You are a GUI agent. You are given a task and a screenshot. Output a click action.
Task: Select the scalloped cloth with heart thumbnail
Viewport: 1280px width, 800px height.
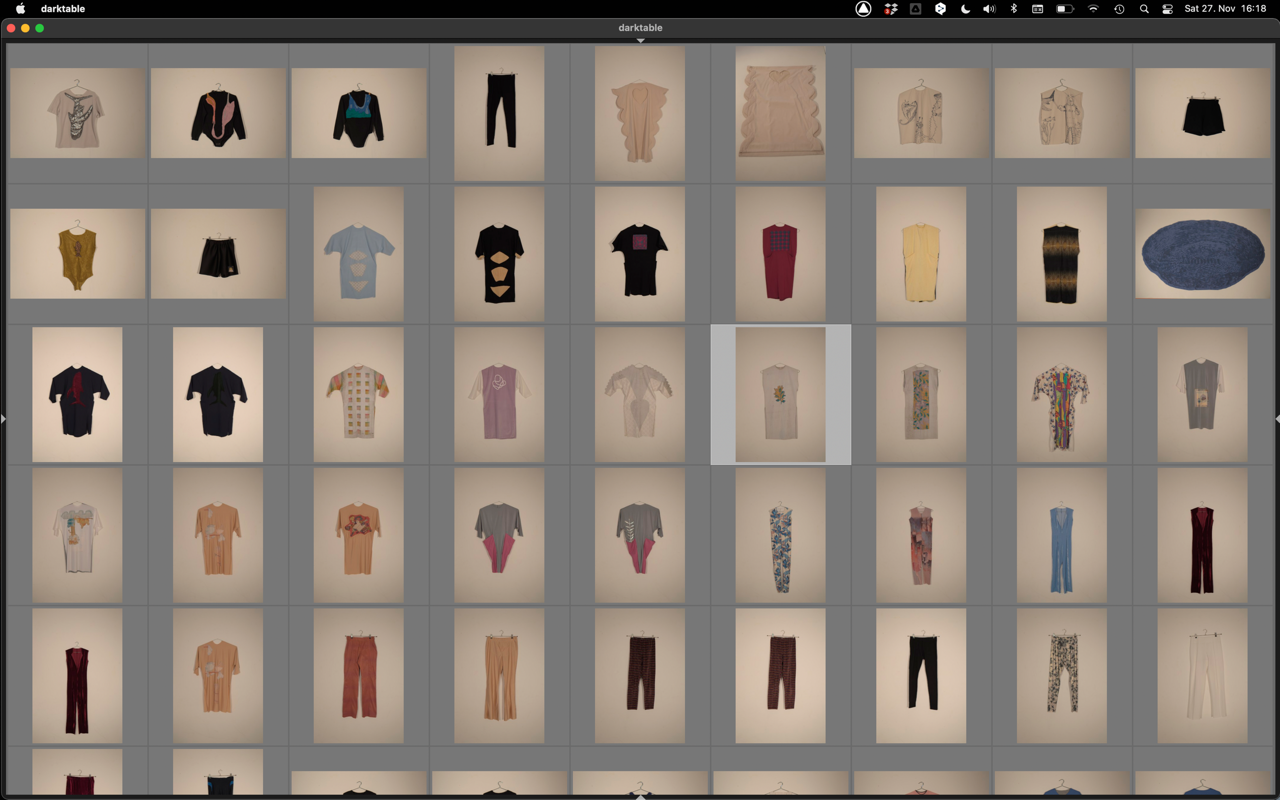point(780,113)
